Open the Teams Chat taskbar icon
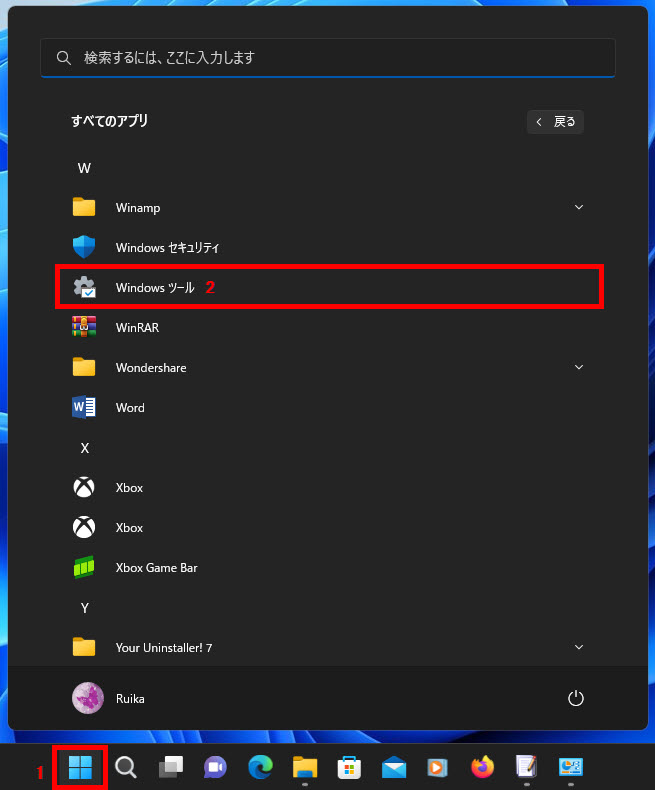Screen dimensions: 655x790 pos(215,767)
